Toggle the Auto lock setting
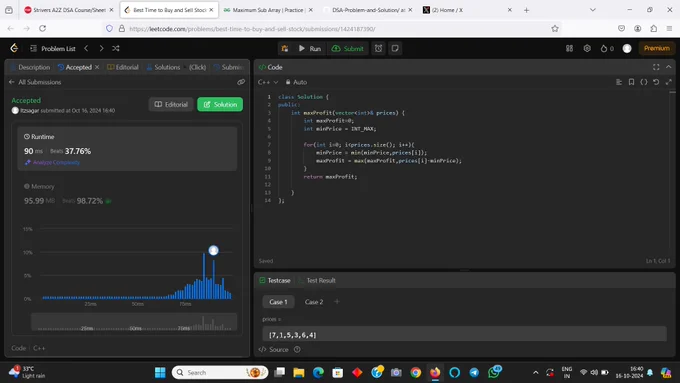Screen dimensions: 680x383 296,82
